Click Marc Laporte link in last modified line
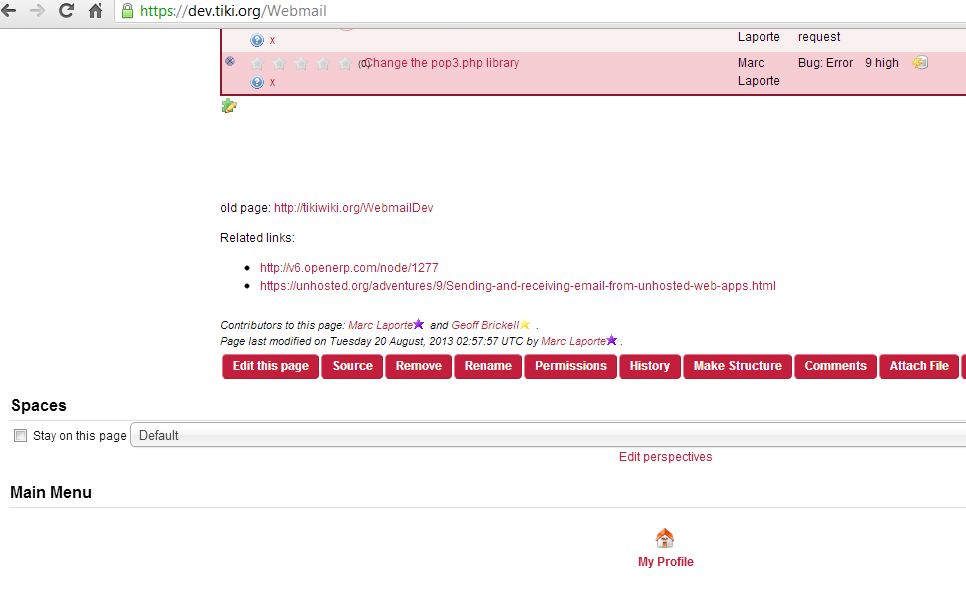Image resolution: width=966 pixels, height=592 pixels. (574, 341)
